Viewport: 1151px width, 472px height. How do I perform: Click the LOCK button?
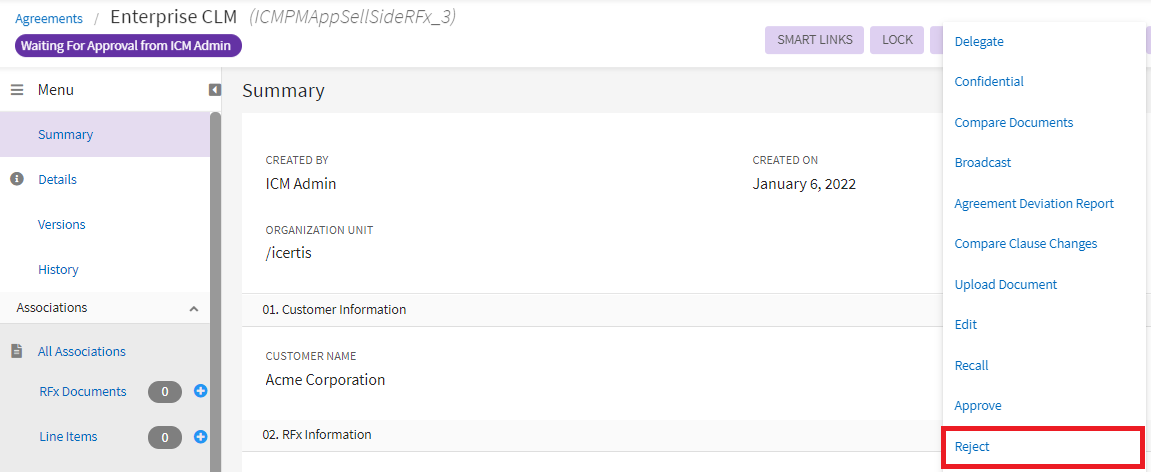tap(897, 40)
